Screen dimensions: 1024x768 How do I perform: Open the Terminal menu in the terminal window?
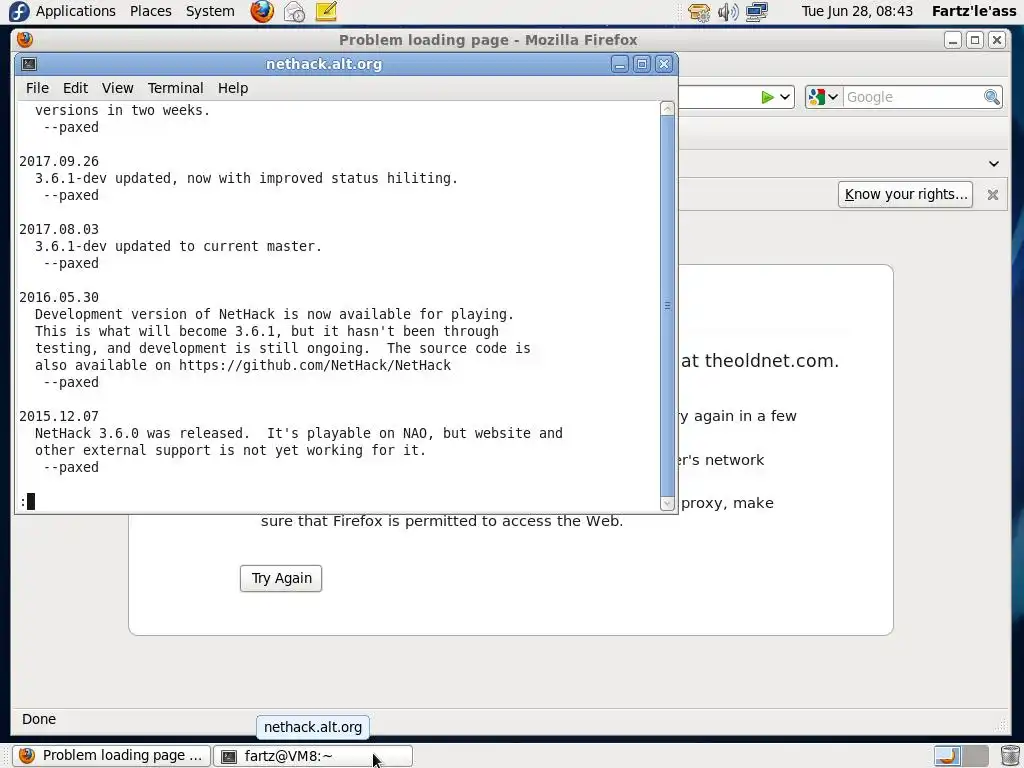[175, 88]
